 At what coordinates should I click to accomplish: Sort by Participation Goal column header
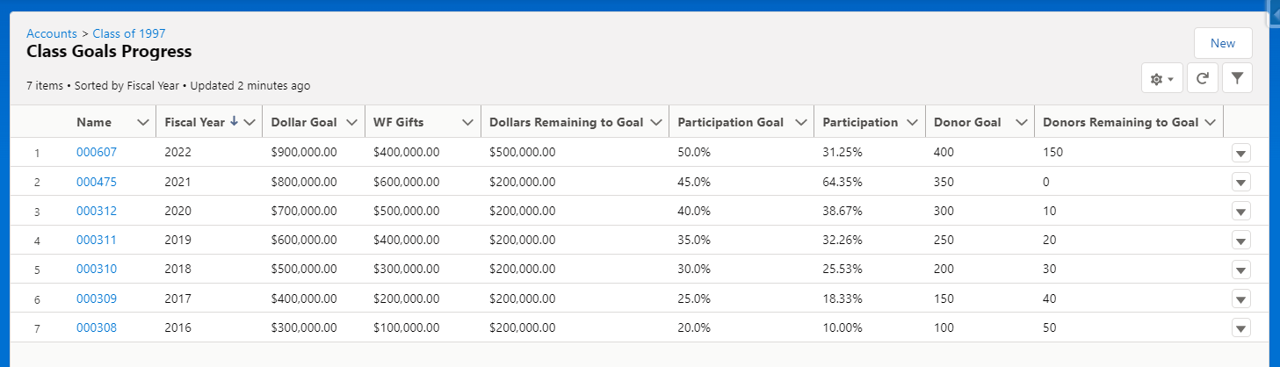pos(730,122)
